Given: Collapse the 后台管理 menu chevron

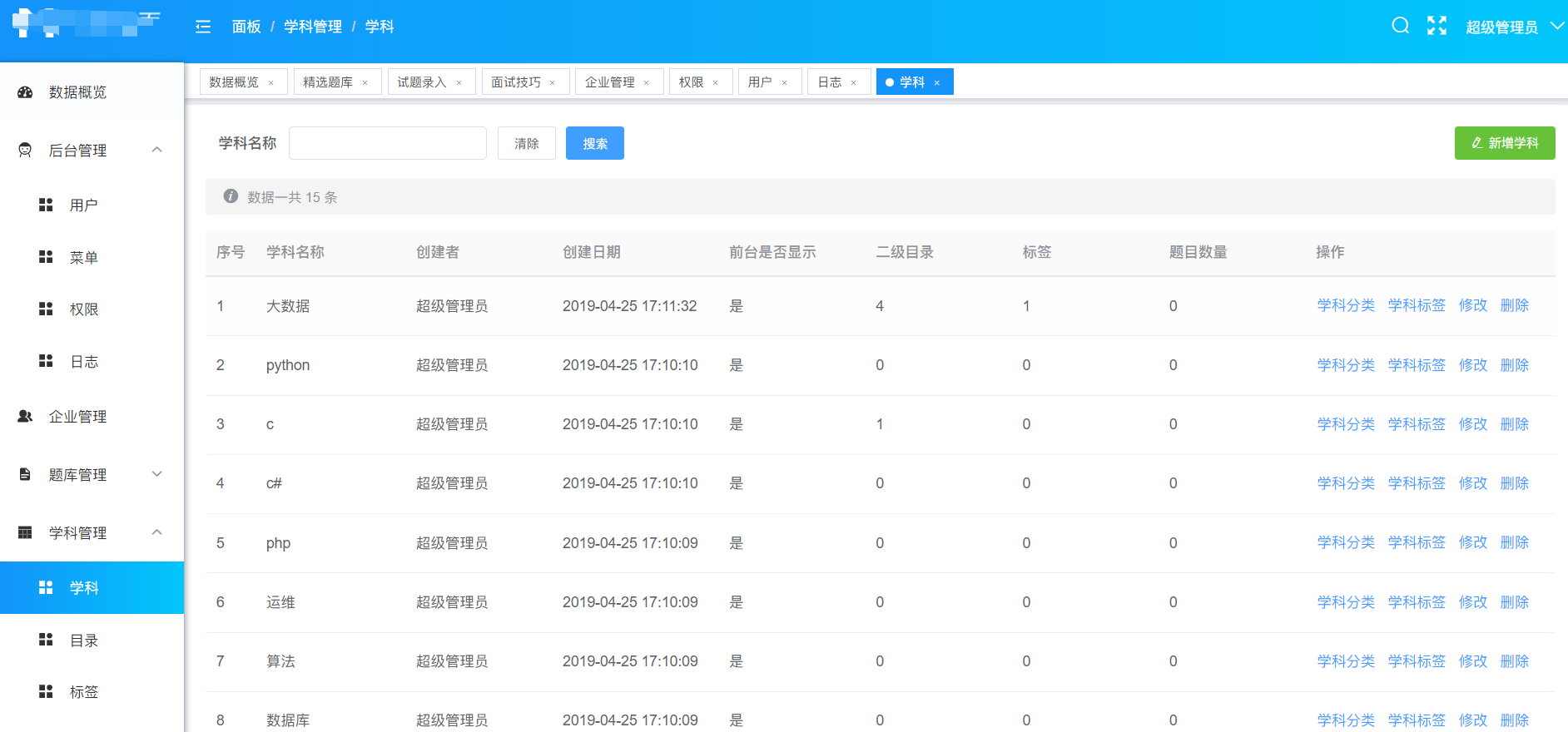Looking at the screenshot, I should coord(156,150).
